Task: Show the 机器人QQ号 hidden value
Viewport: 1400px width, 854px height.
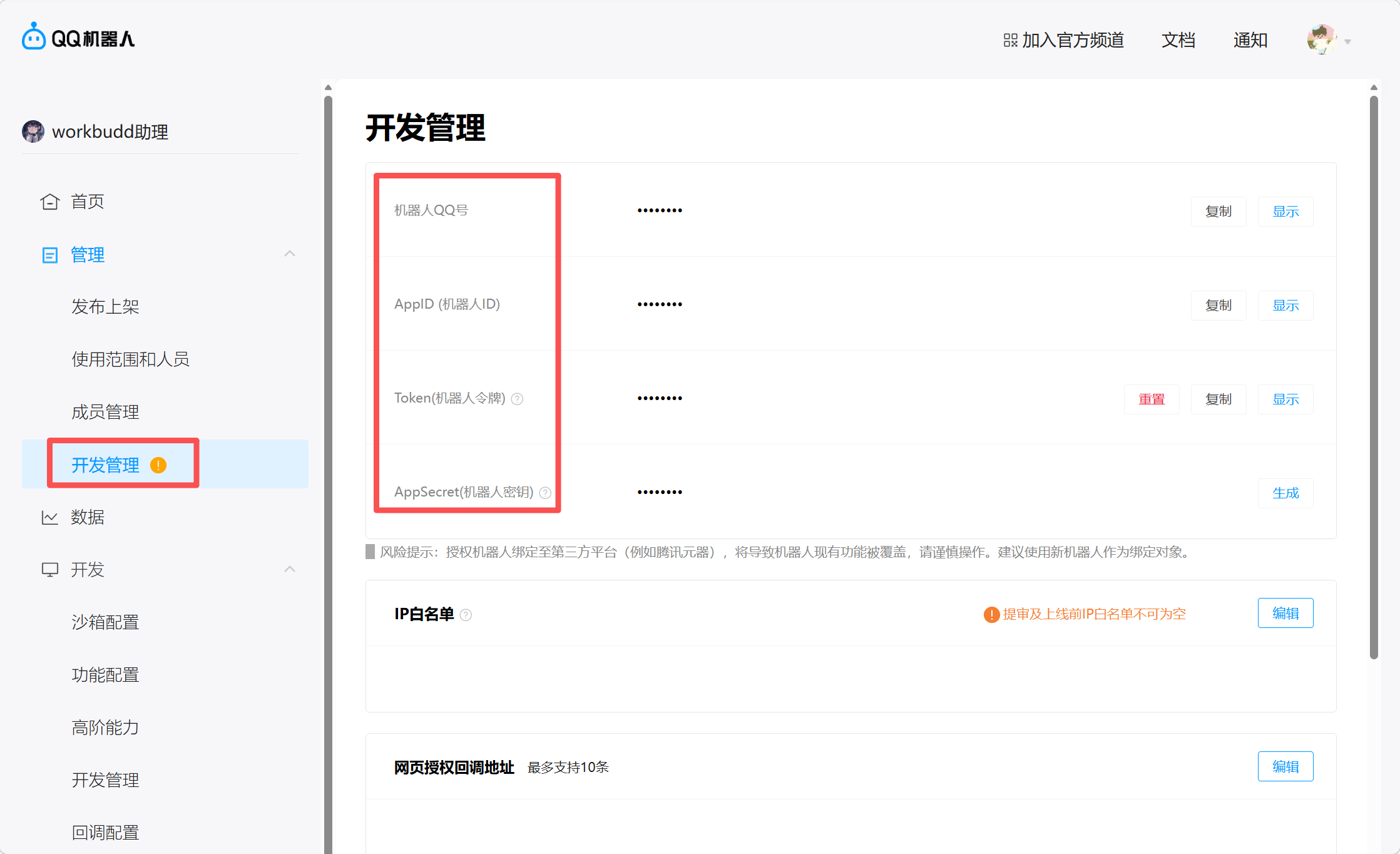Action: 1285,212
